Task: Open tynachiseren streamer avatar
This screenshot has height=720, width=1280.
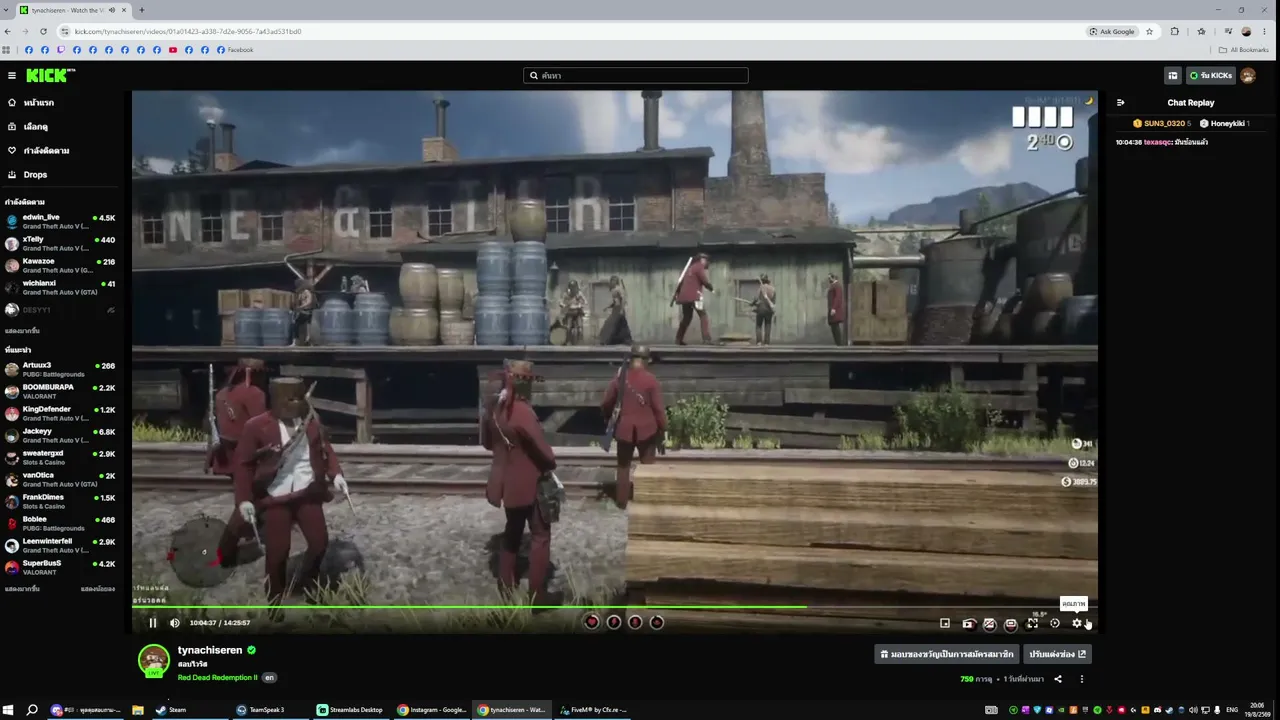Action: point(153,660)
